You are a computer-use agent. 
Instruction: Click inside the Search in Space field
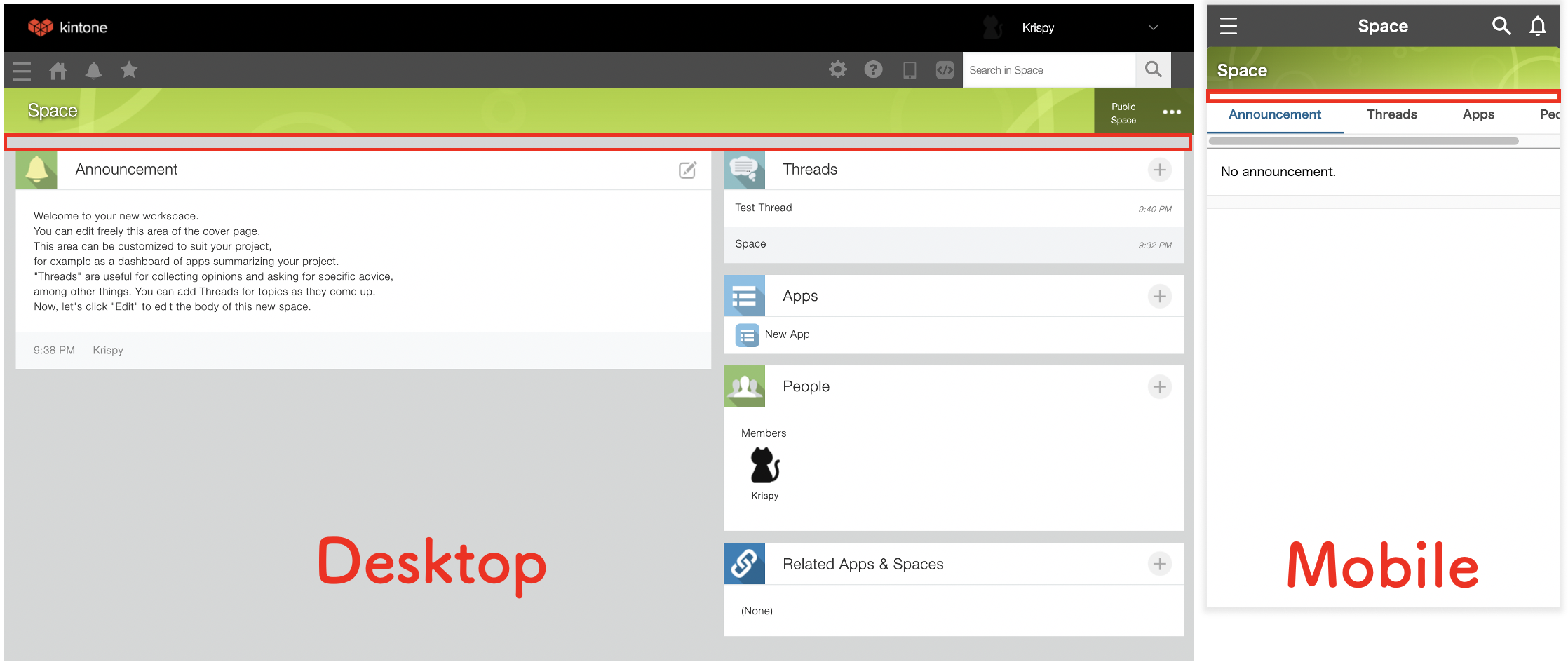point(1048,69)
